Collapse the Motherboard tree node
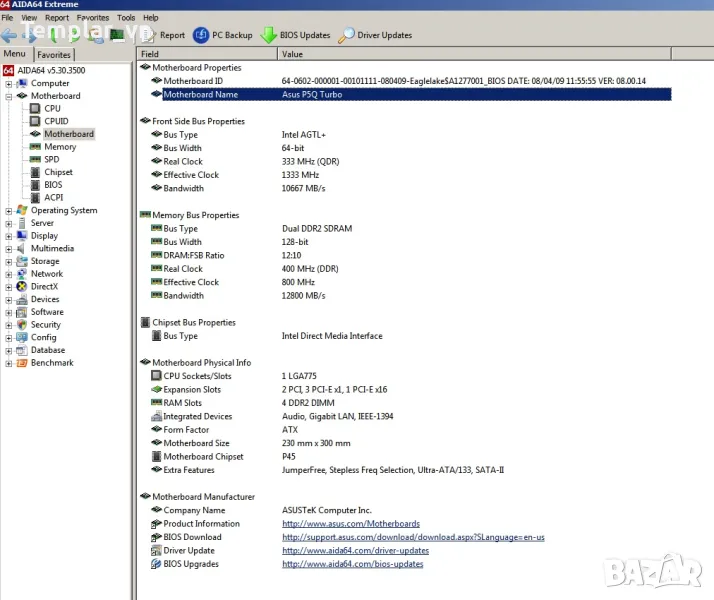 pos(9,96)
